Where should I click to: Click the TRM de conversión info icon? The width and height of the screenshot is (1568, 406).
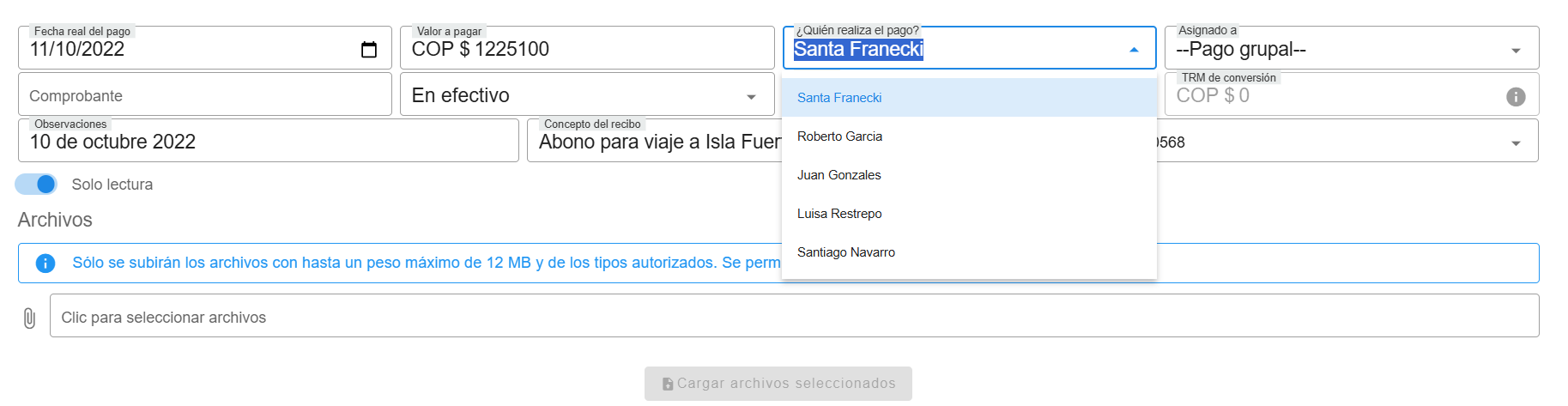click(x=1516, y=96)
